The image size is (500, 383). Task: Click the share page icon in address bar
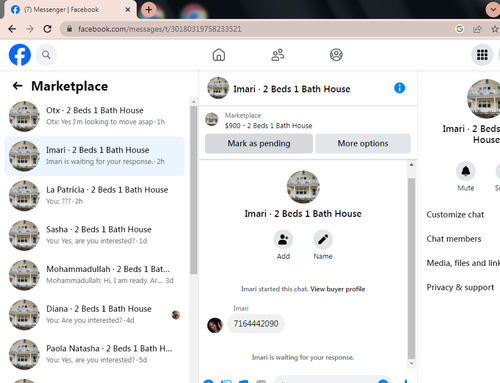(477, 29)
